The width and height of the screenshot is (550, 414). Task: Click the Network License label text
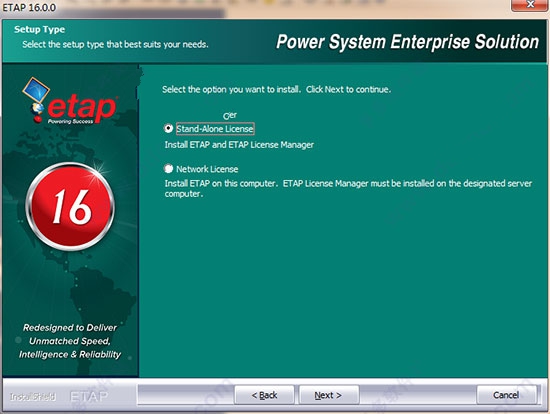(207, 169)
